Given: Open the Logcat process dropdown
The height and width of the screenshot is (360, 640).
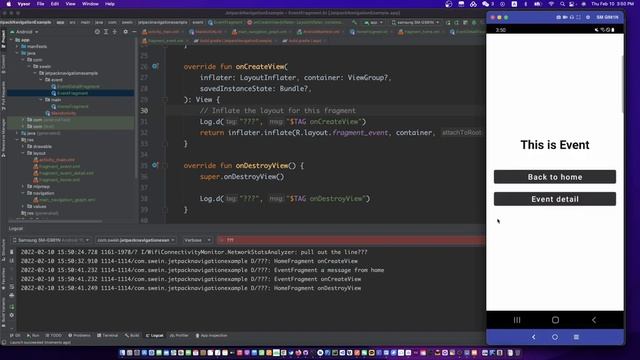Looking at the screenshot, I should (136, 240).
